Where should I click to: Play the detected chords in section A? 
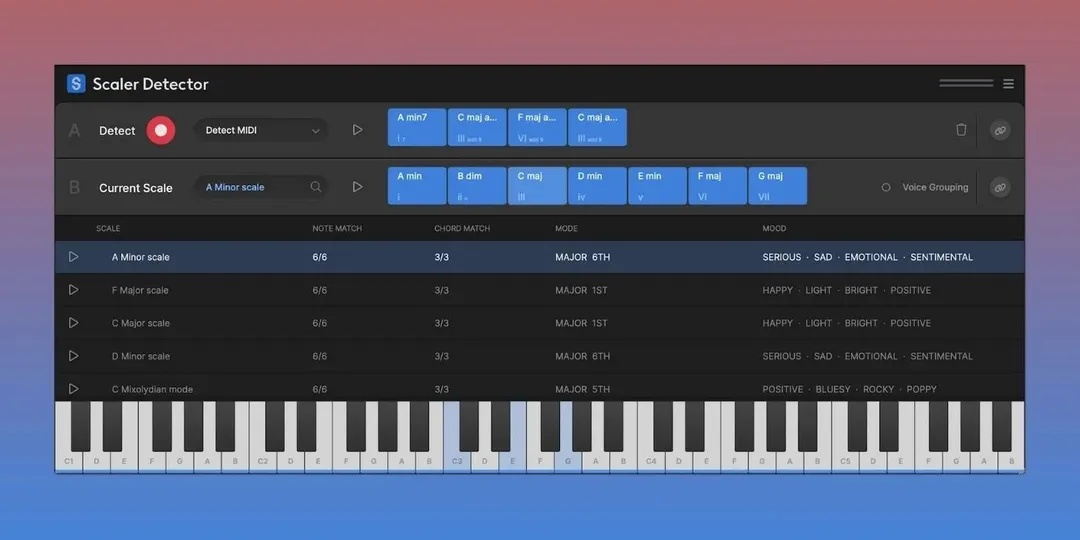click(357, 129)
